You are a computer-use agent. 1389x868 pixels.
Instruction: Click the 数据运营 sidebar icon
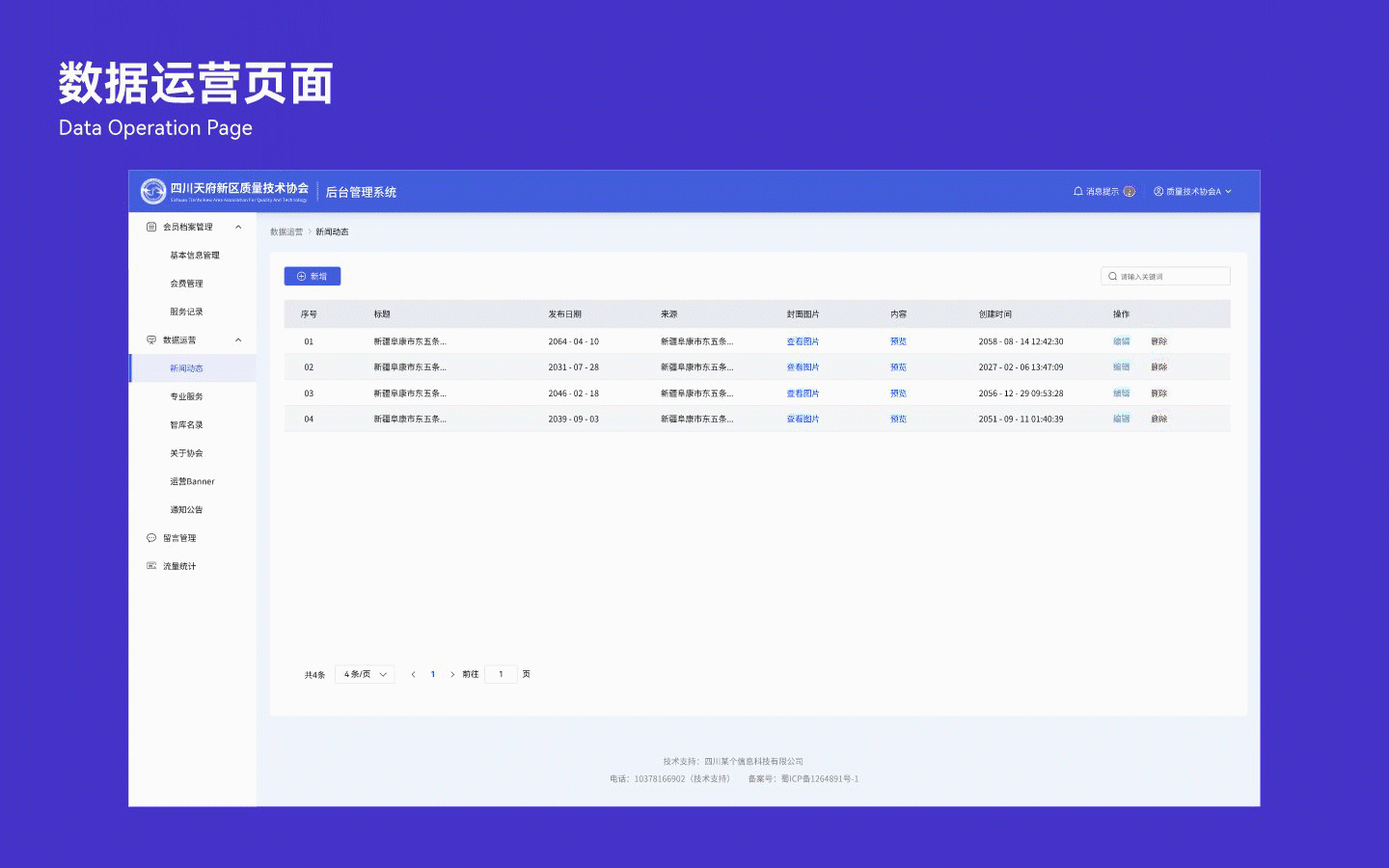[151, 339]
